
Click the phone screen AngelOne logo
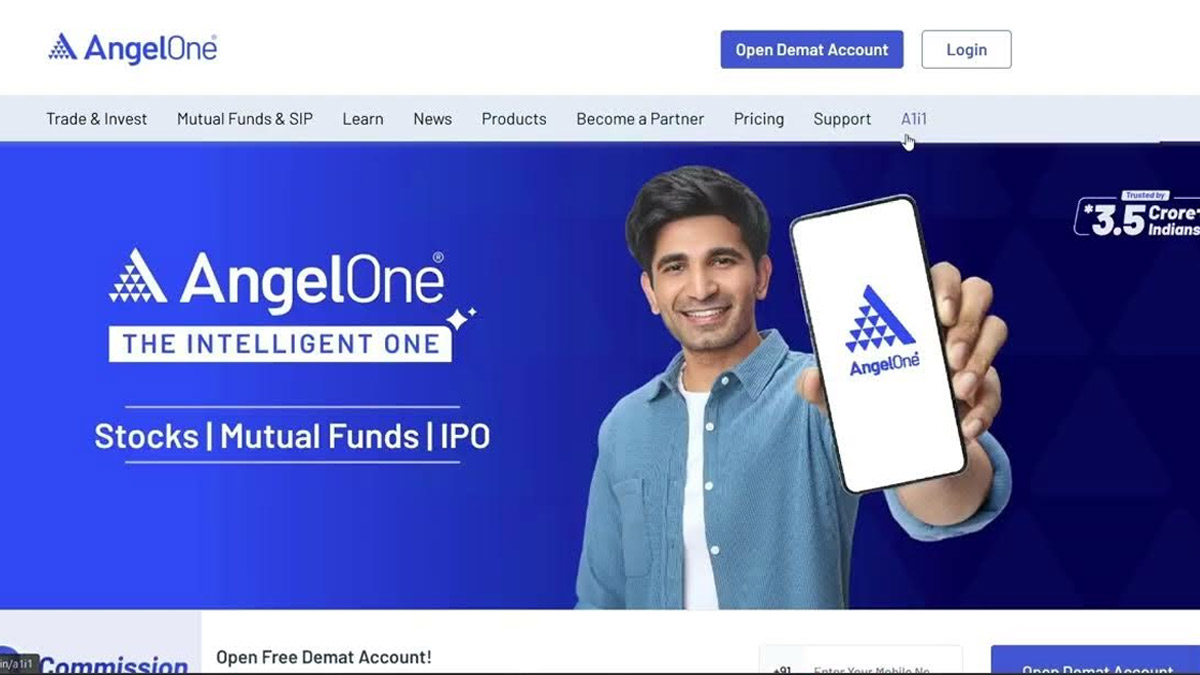pyautogui.click(x=882, y=331)
